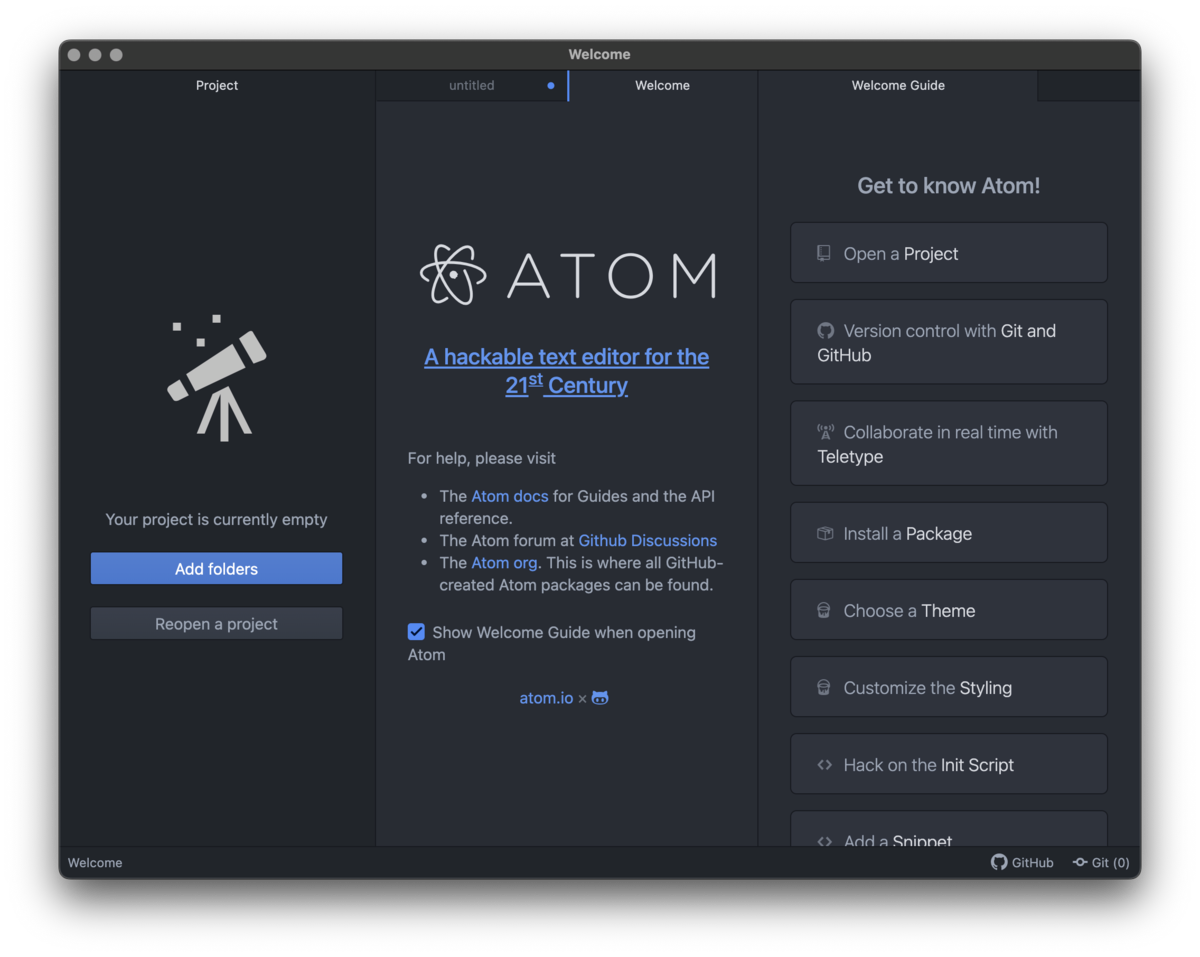The width and height of the screenshot is (1200, 957).
Task: Expand Version control with Git and GitHub
Action: point(949,342)
